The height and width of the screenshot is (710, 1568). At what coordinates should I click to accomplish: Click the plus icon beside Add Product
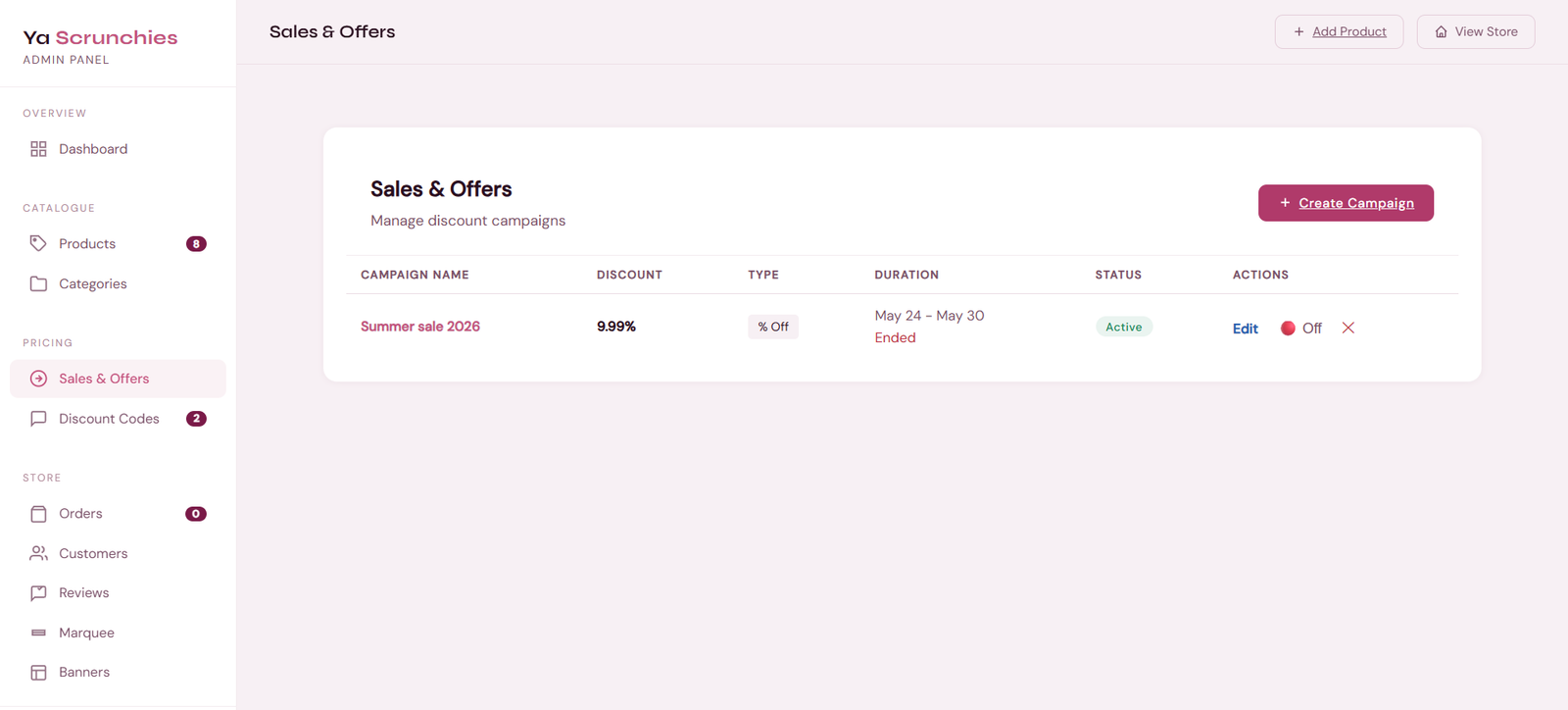coord(1298,32)
